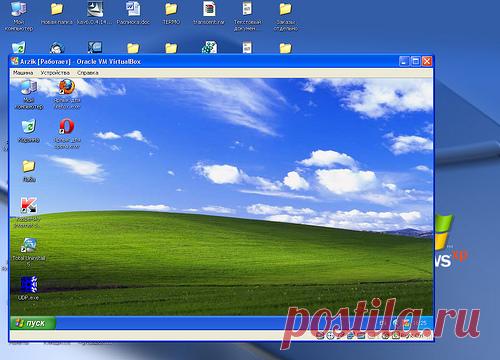Select the host Recycle Bin icon behind VirtualBox
This screenshot has width=500, height=360.
click(x=19, y=47)
